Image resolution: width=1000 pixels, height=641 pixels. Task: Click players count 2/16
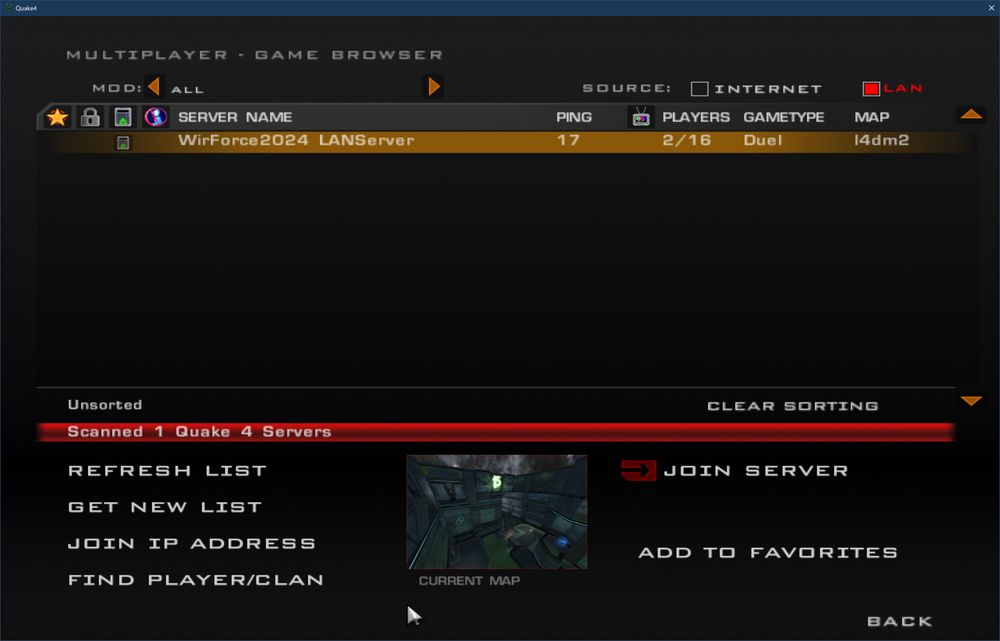click(x=686, y=140)
